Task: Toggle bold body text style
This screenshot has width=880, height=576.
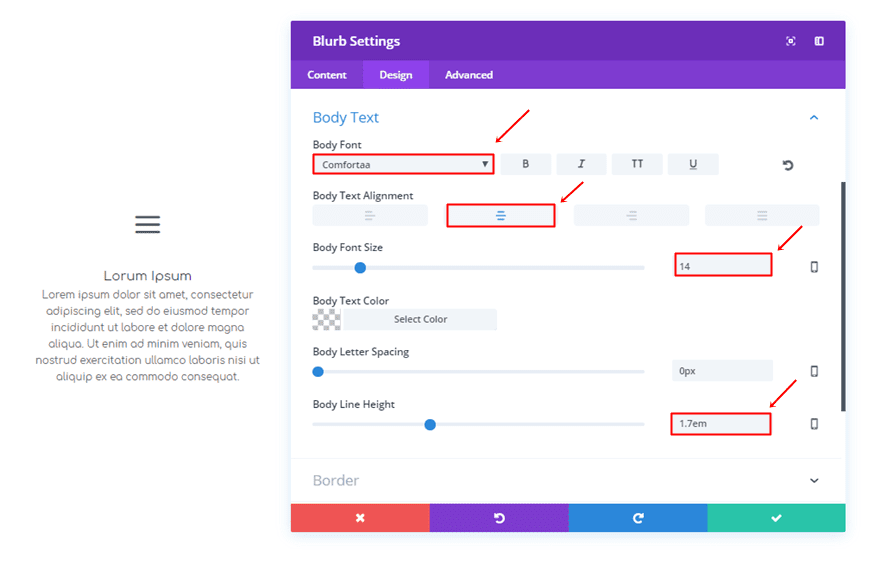Action: tap(526, 164)
